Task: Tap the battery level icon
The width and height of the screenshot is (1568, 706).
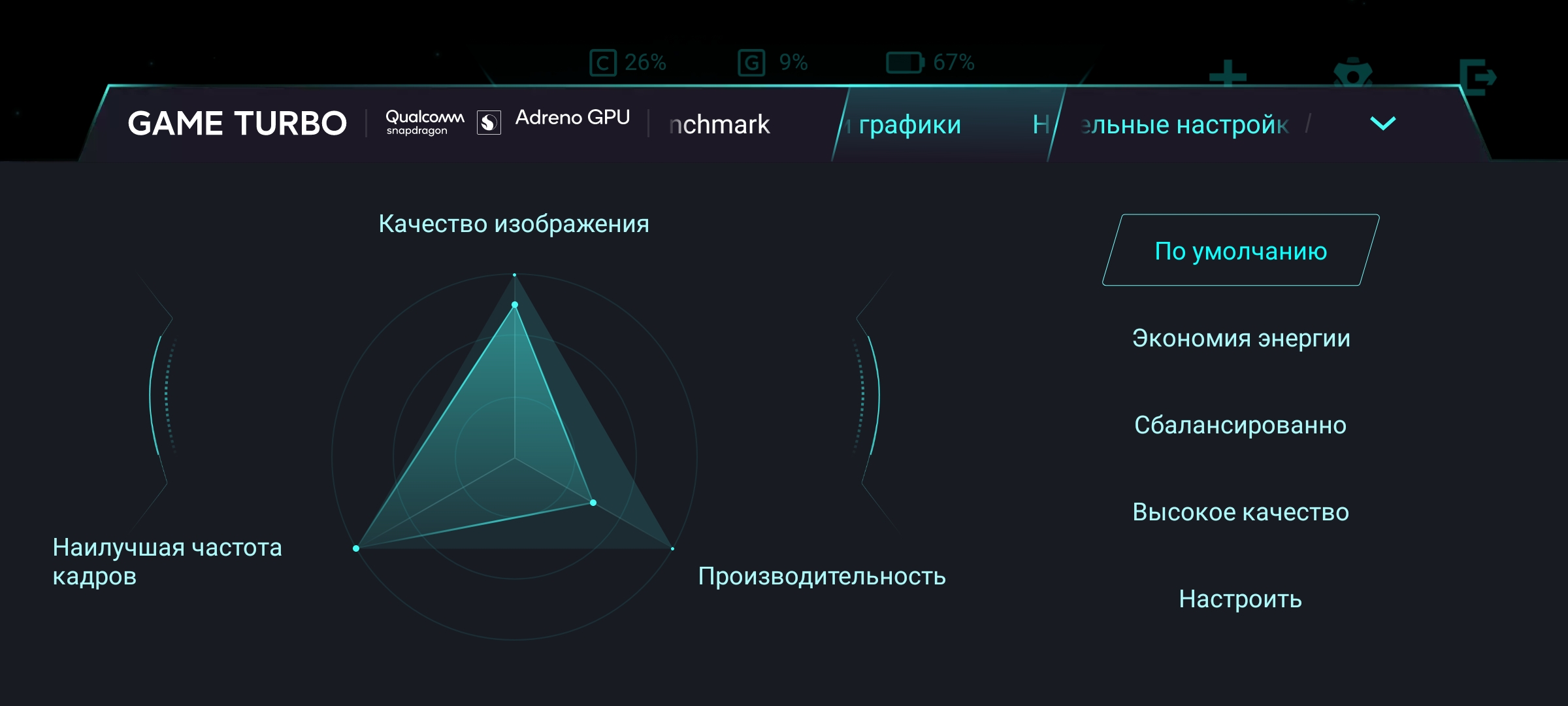Action: point(904,63)
